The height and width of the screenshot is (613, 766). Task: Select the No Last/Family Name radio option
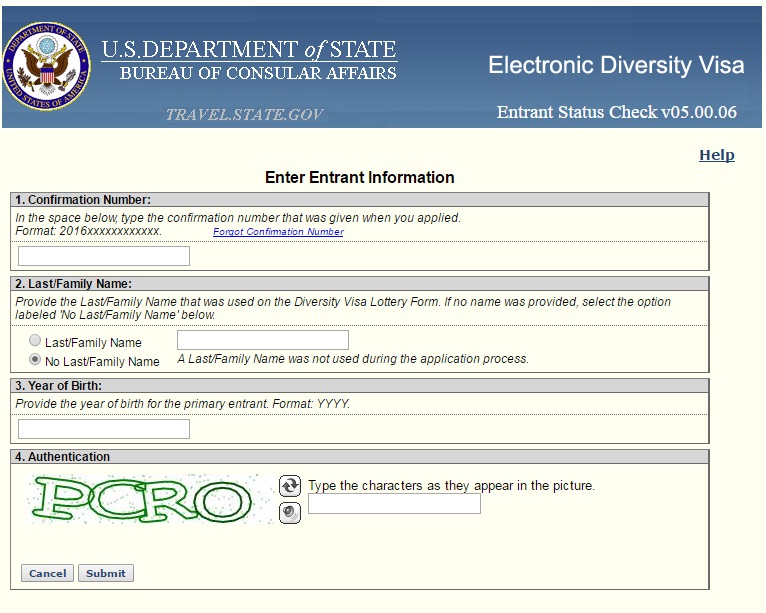[x=35, y=360]
